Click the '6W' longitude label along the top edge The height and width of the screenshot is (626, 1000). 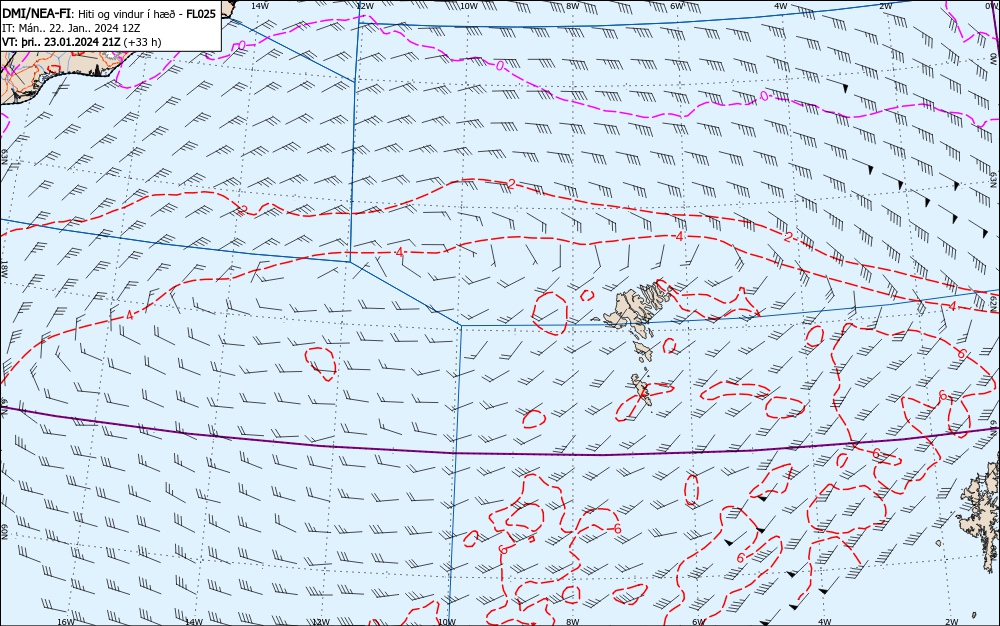(x=677, y=5)
